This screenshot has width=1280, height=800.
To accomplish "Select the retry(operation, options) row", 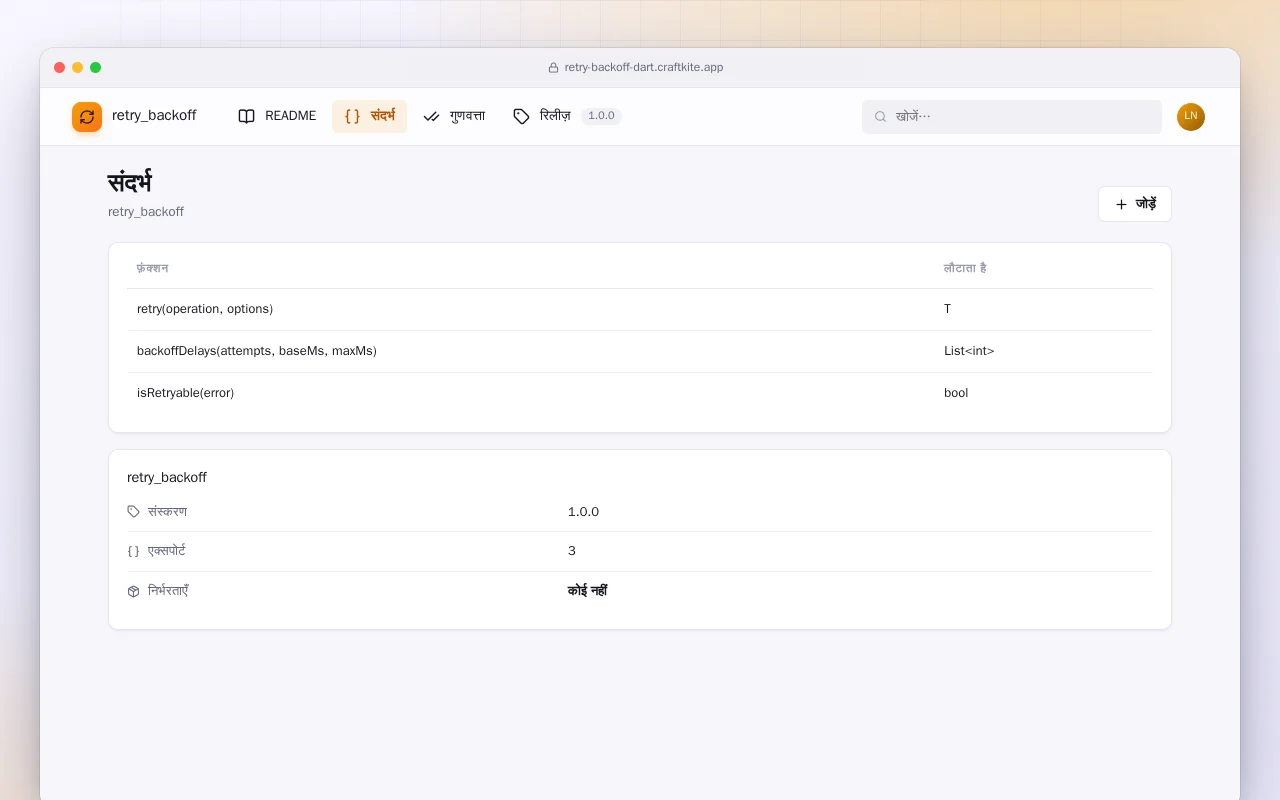I will (x=640, y=309).
